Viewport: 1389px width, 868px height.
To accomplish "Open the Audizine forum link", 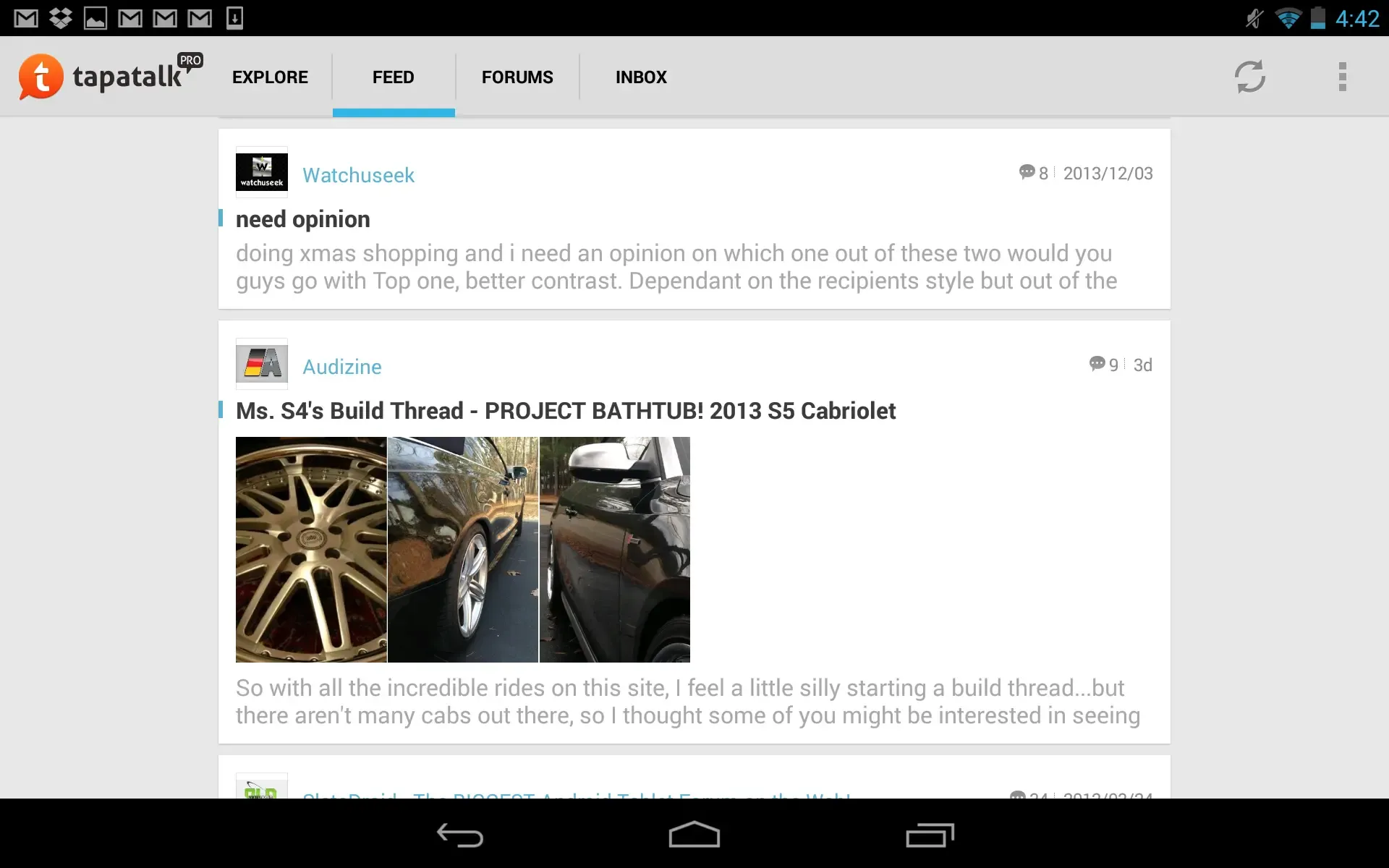I will [341, 367].
